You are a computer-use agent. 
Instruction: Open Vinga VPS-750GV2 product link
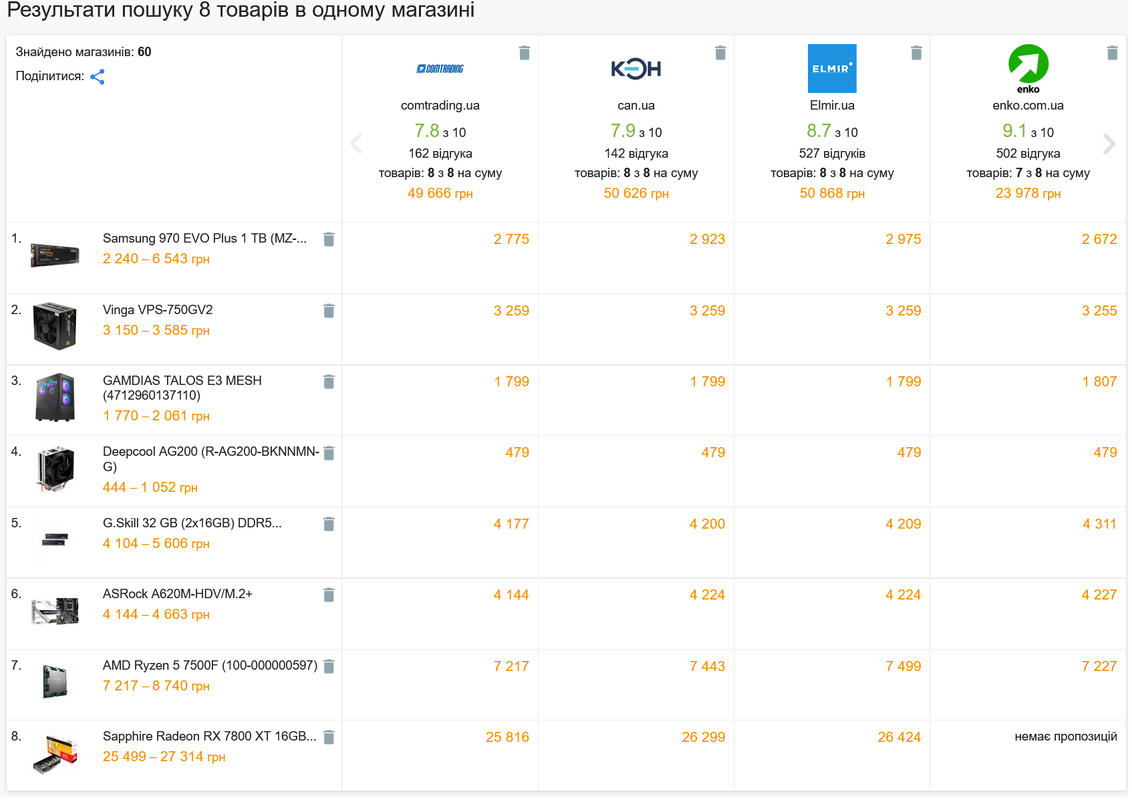click(x=158, y=310)
